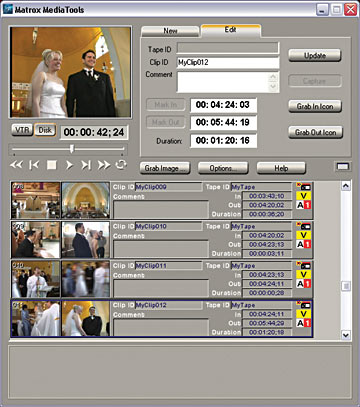Toggle the video V icon for MyClip012
The height and width of the screenshot is (407, 360).
click(303, 314)
